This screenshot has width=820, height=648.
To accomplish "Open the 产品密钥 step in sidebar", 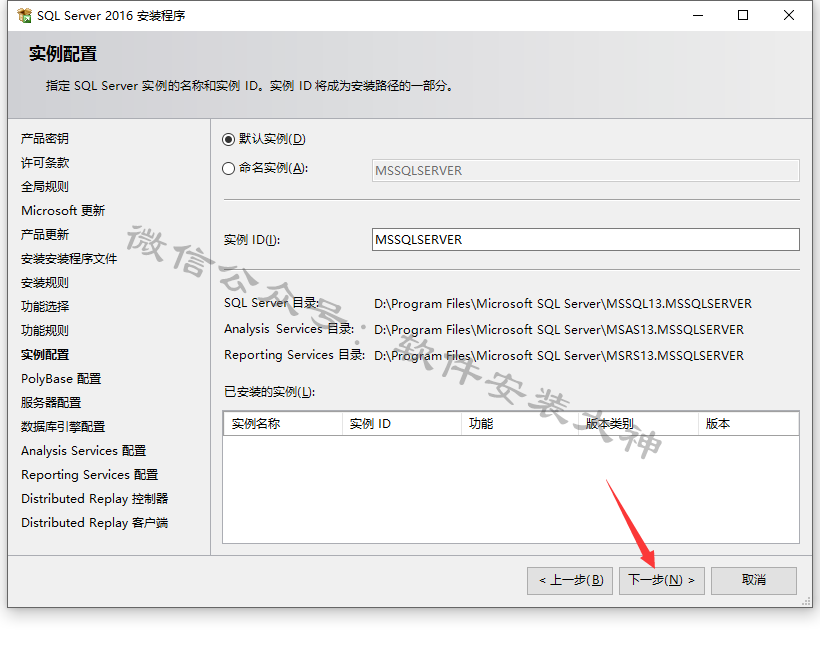I will (45, 139).
